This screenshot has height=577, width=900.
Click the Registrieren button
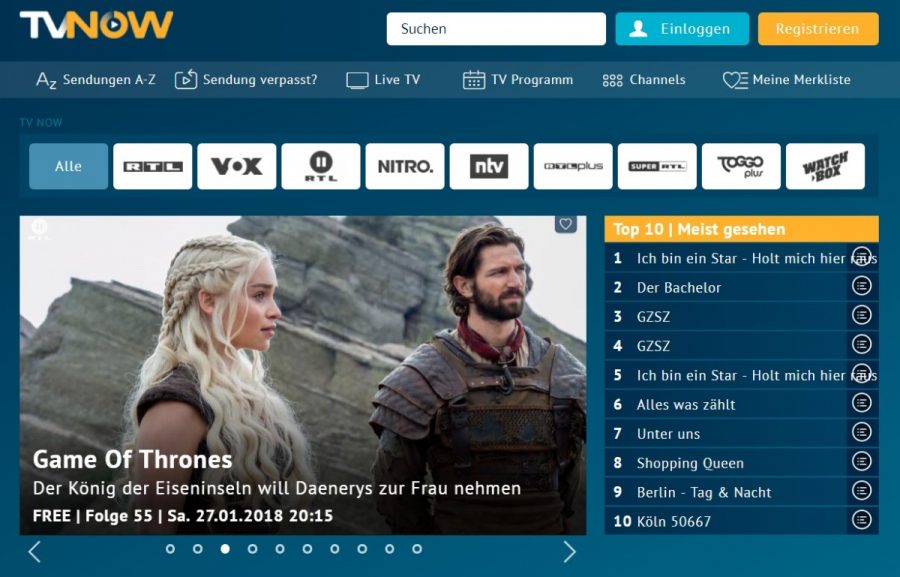coord(817,29)
